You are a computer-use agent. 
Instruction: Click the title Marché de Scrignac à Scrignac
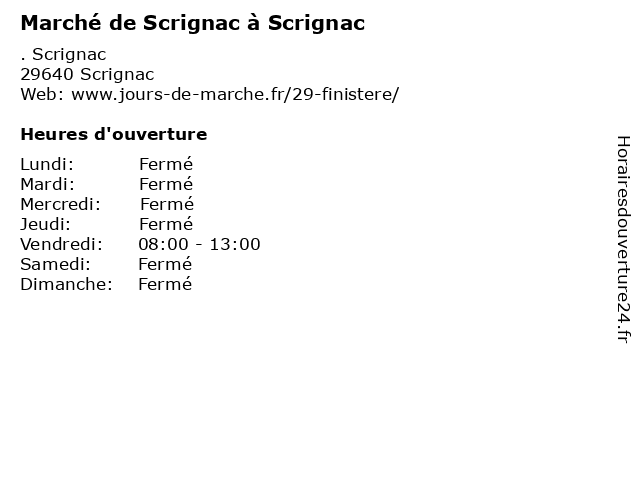192,23
